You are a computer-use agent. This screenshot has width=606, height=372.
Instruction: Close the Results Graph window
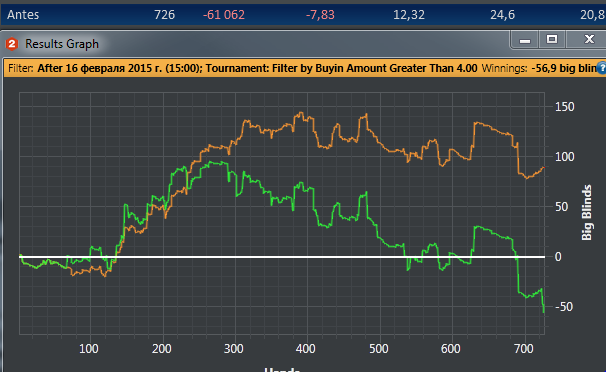tap(589, 39)
